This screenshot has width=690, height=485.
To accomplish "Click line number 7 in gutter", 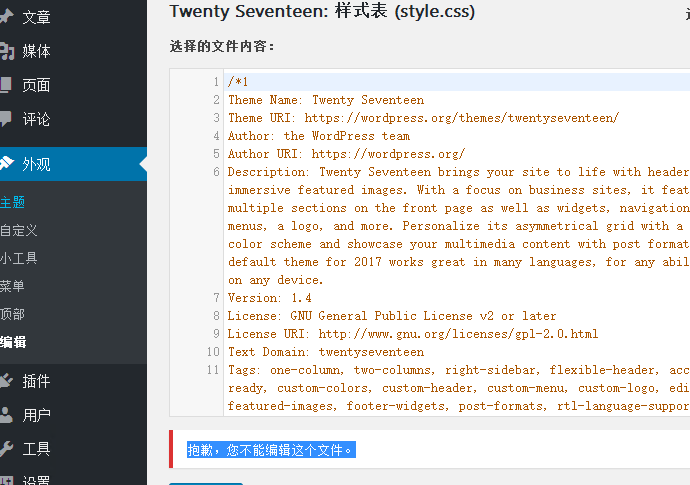I will (216, 298).
